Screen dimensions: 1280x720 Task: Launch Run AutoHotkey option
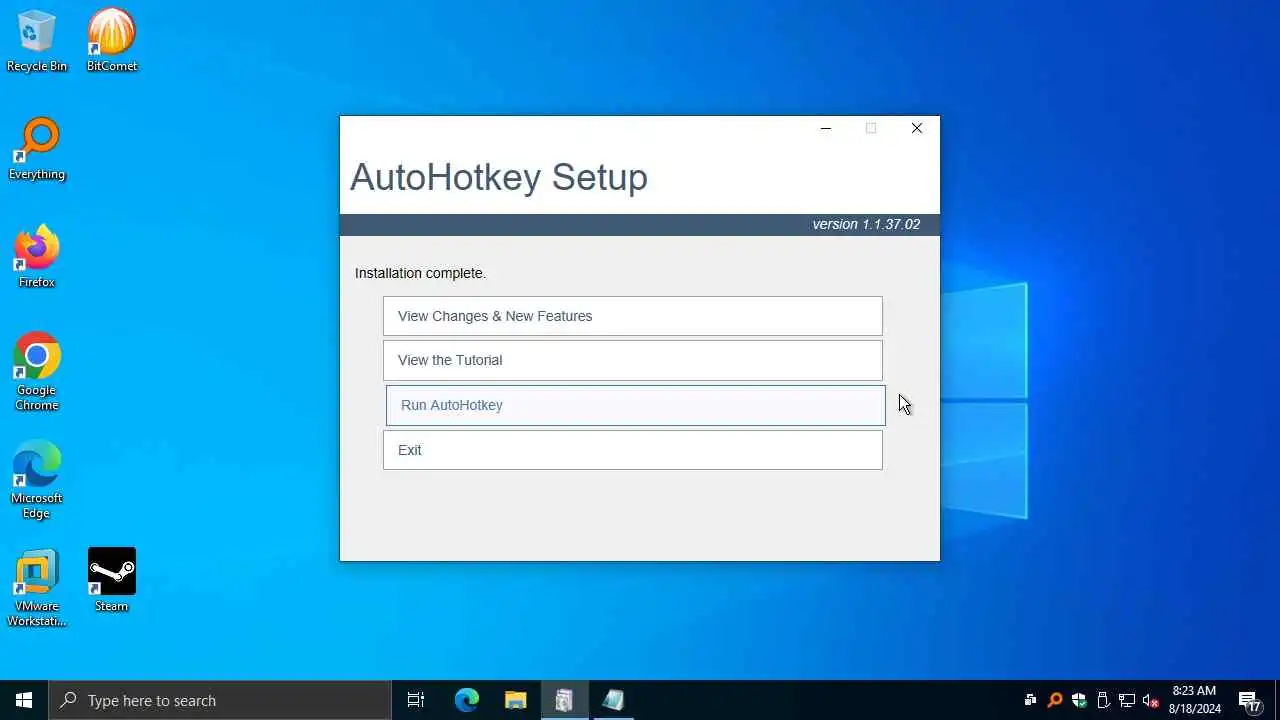[635, 405]
